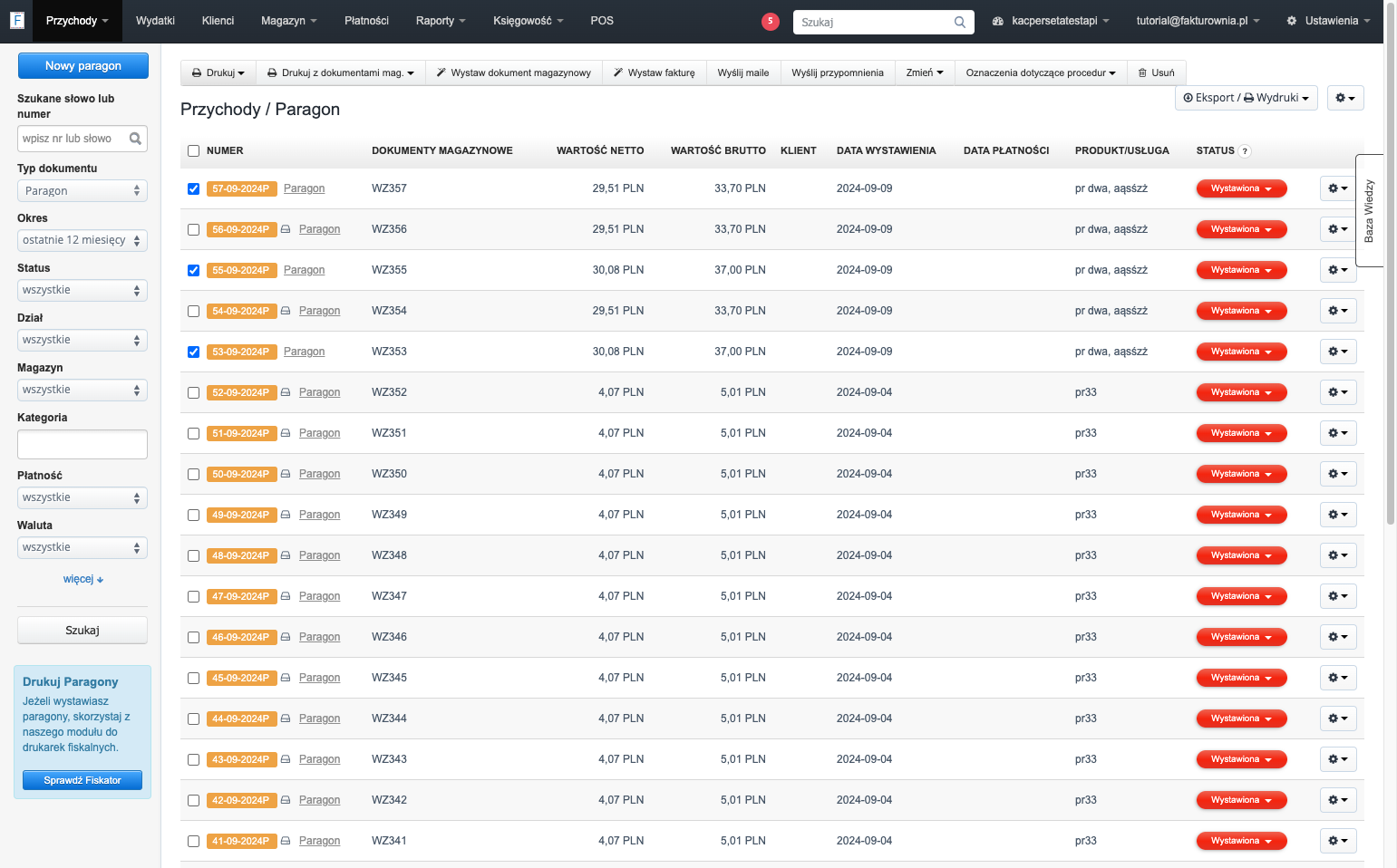Open Wystawiona status dropdown for 53-09-2024P

tap(1241, 352)
